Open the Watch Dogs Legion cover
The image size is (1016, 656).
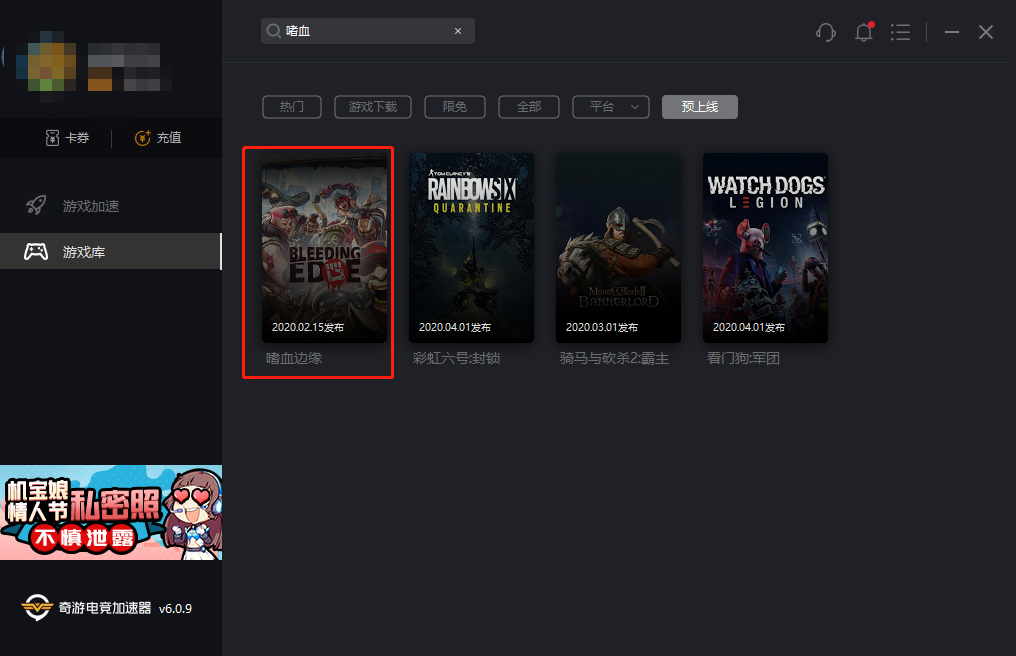tap(765, 248)
